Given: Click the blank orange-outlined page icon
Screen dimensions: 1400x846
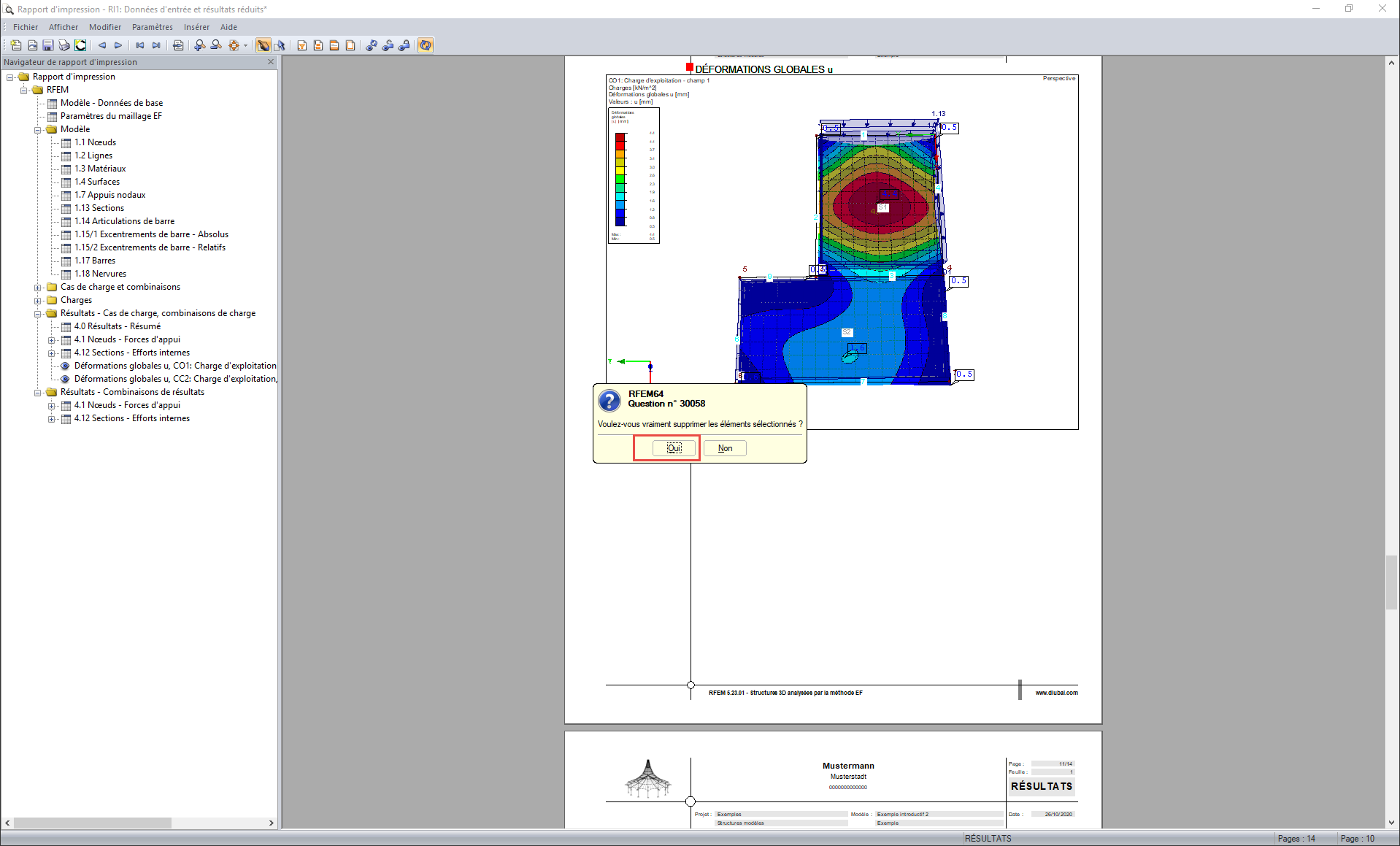Looking at the screenshot, I should click(350, 45).
